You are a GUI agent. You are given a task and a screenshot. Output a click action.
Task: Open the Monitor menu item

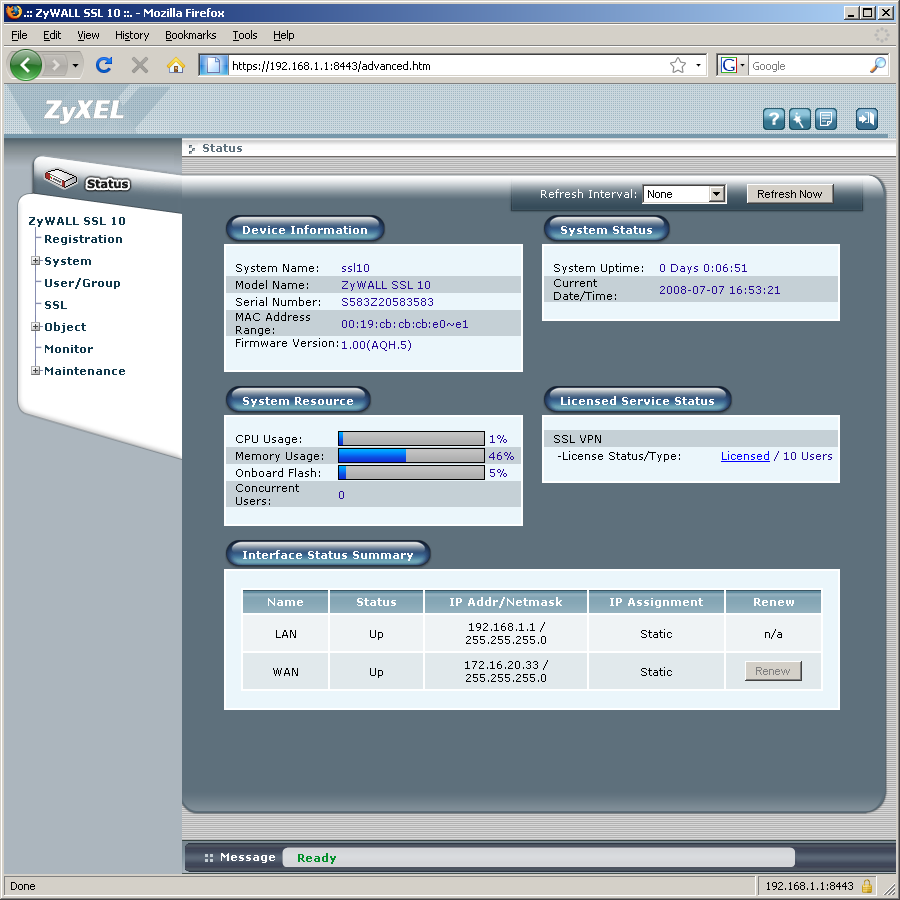point(68,349)
